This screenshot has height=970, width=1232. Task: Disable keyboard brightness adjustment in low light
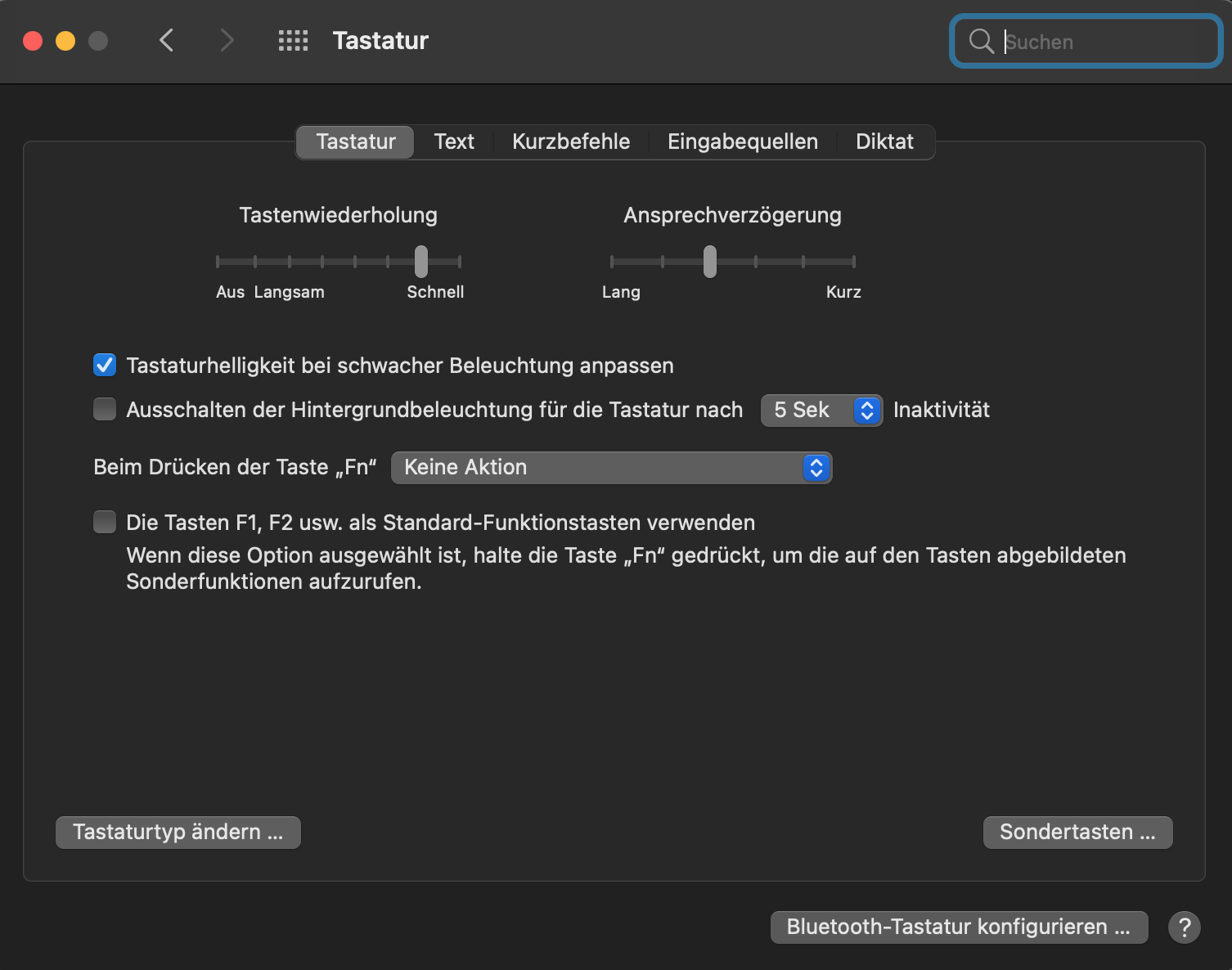[105, 365]
